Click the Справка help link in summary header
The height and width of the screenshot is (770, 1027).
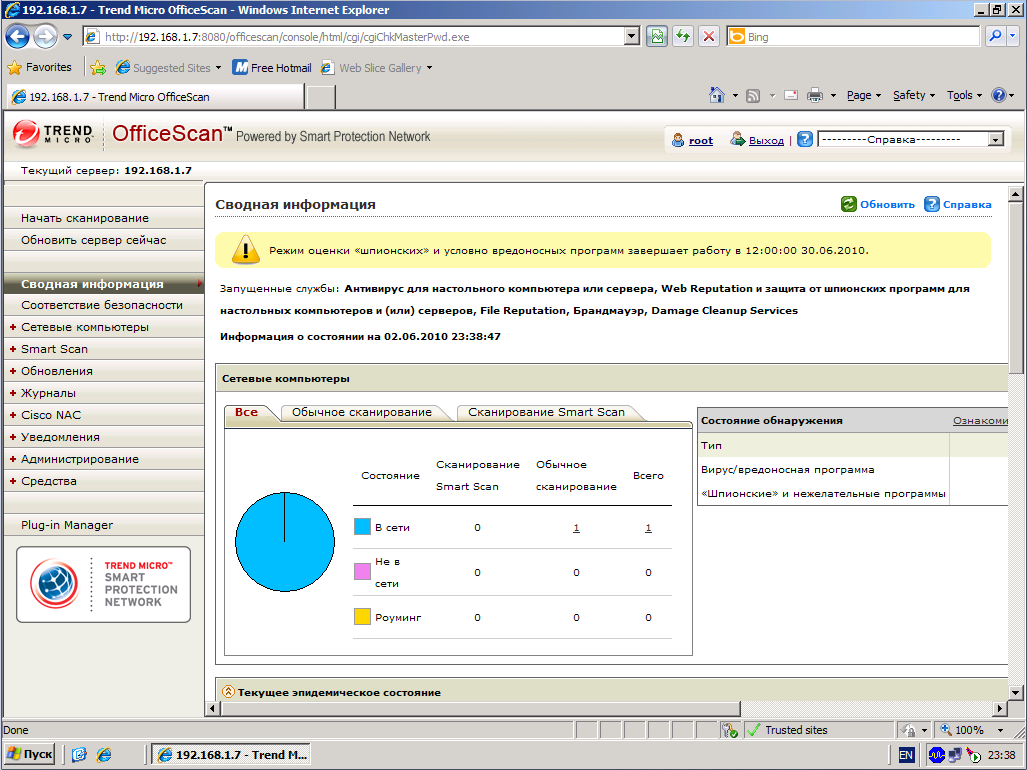point(958,204)
